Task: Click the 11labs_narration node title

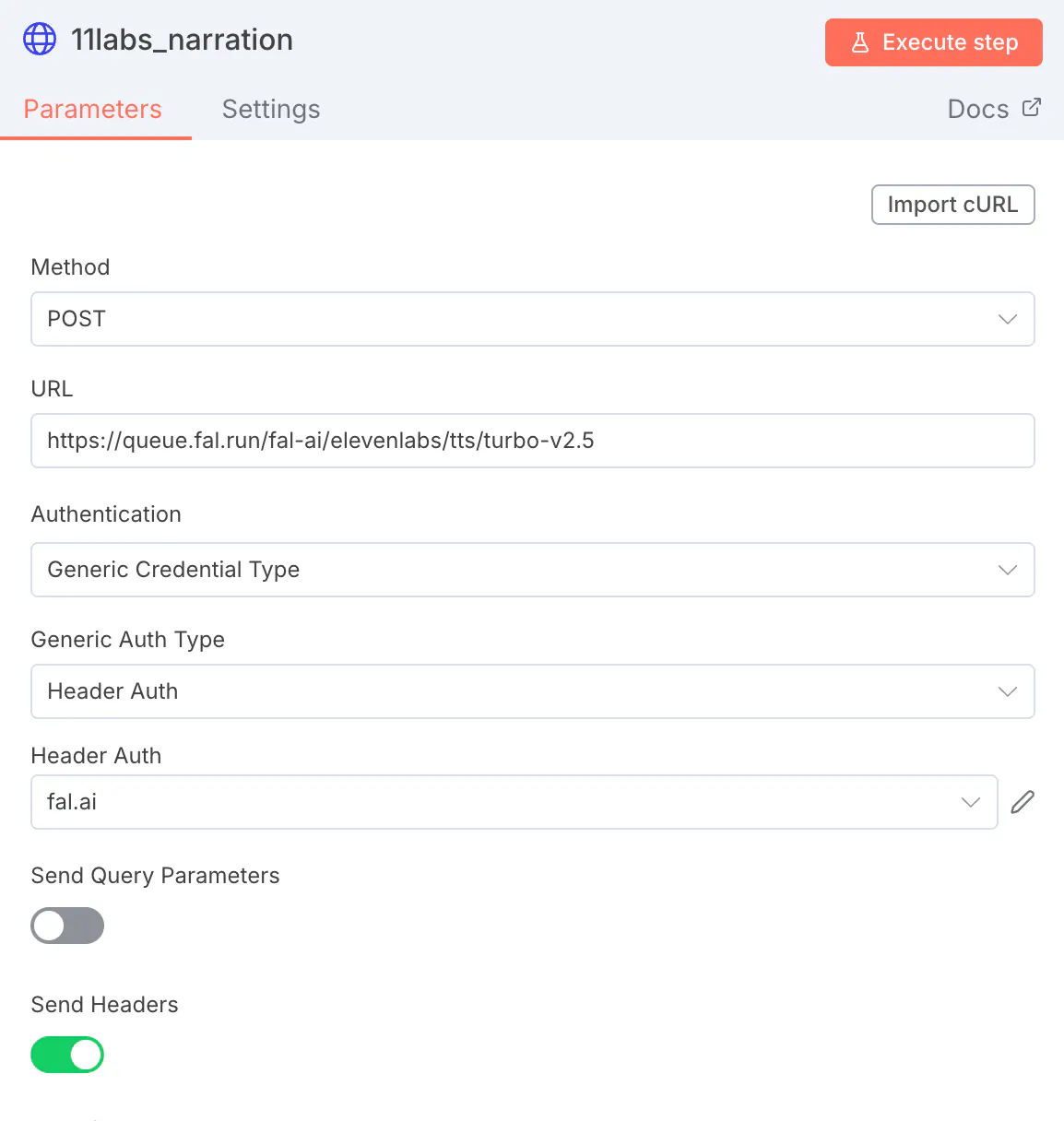Action: click(x=183, y=40)
